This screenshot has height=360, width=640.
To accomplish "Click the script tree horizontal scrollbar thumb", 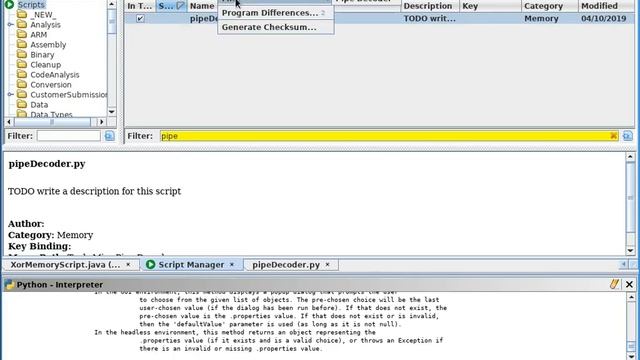I will 52,122.
